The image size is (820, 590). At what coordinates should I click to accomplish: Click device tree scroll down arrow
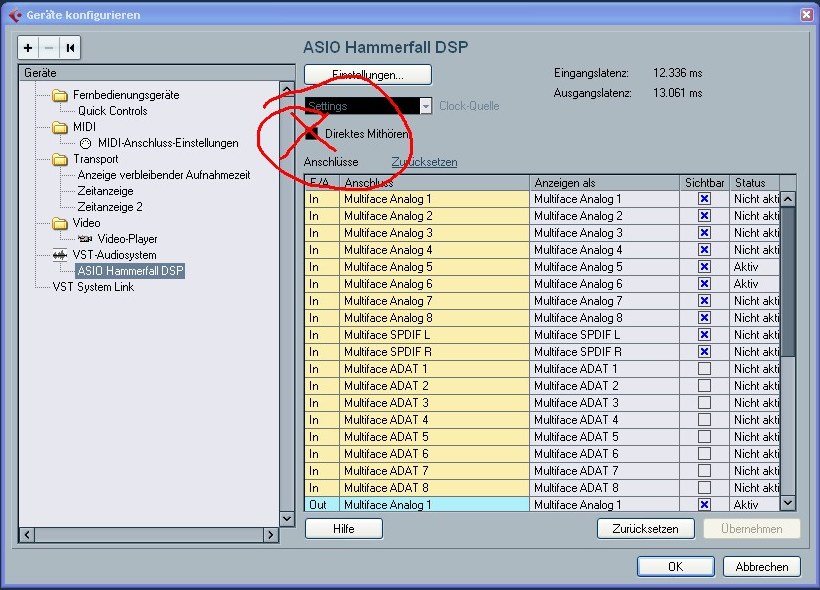click(287, 519)
